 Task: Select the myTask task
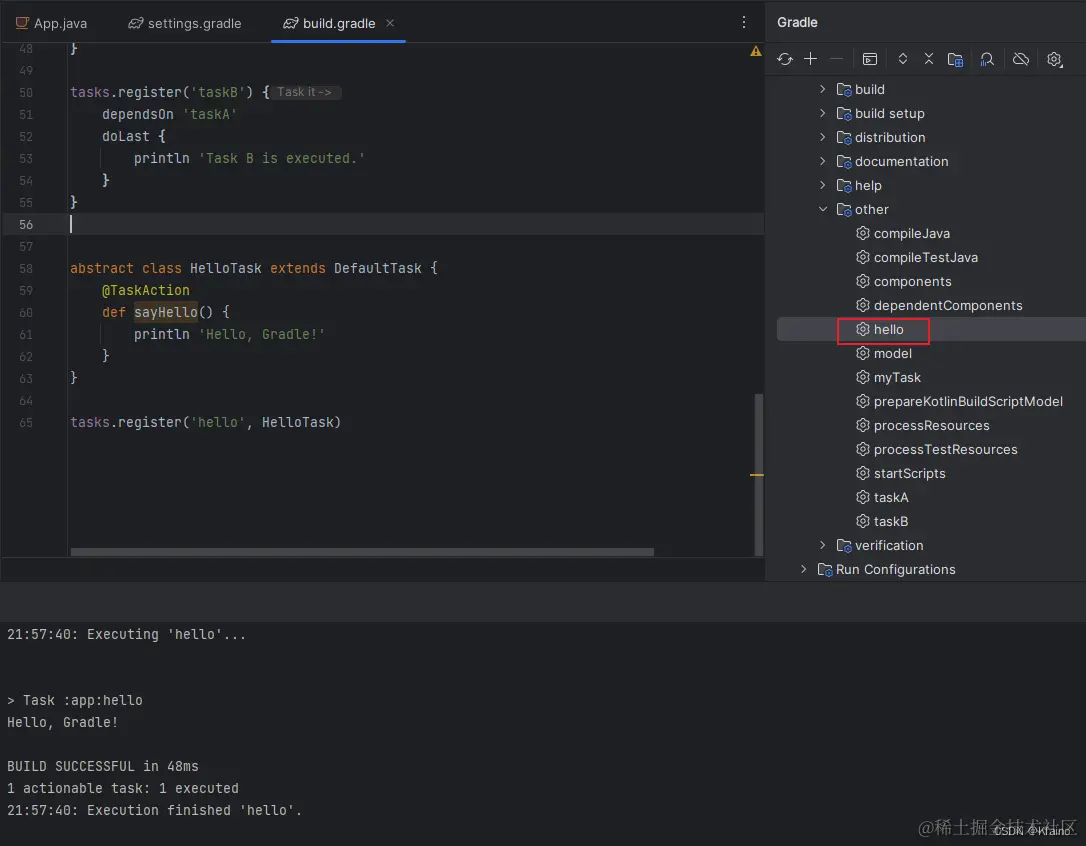[x=897, y=377]
